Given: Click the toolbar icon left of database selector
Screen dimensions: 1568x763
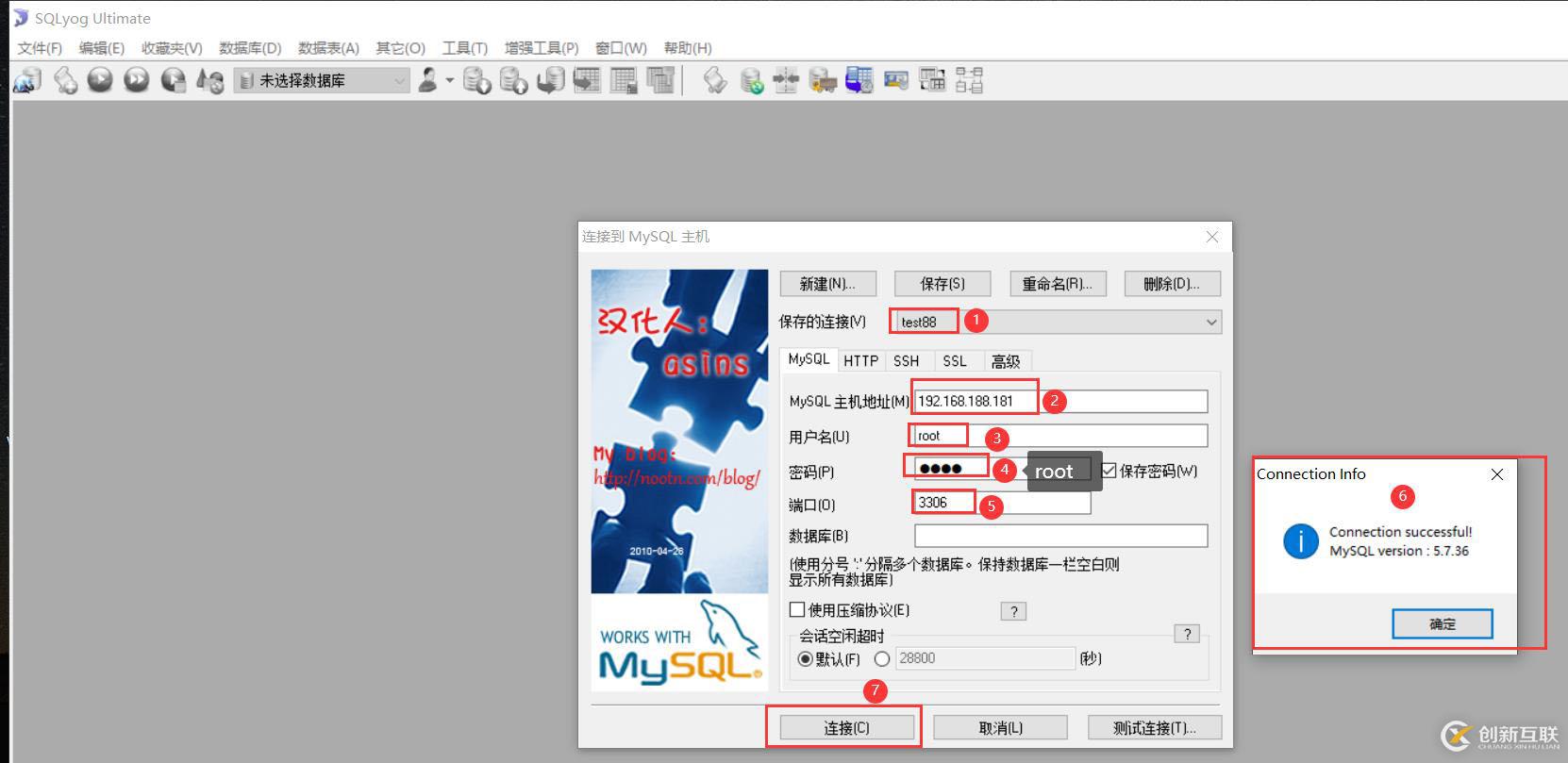Looking at the screenshot, I should click(209, 81).
